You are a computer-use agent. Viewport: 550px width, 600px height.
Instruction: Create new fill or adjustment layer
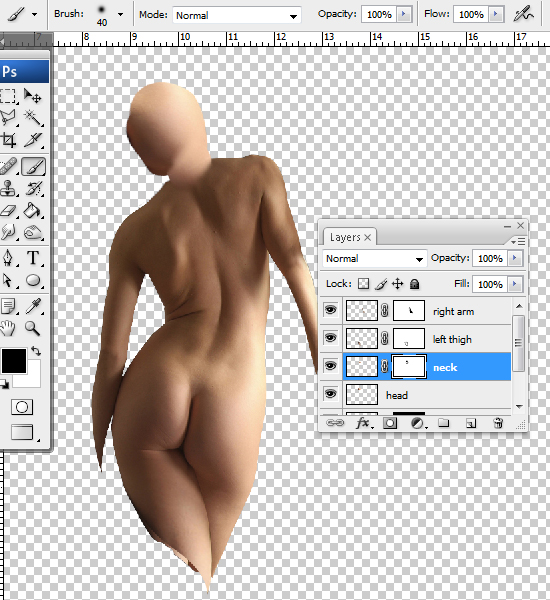(x=418, y=423)
